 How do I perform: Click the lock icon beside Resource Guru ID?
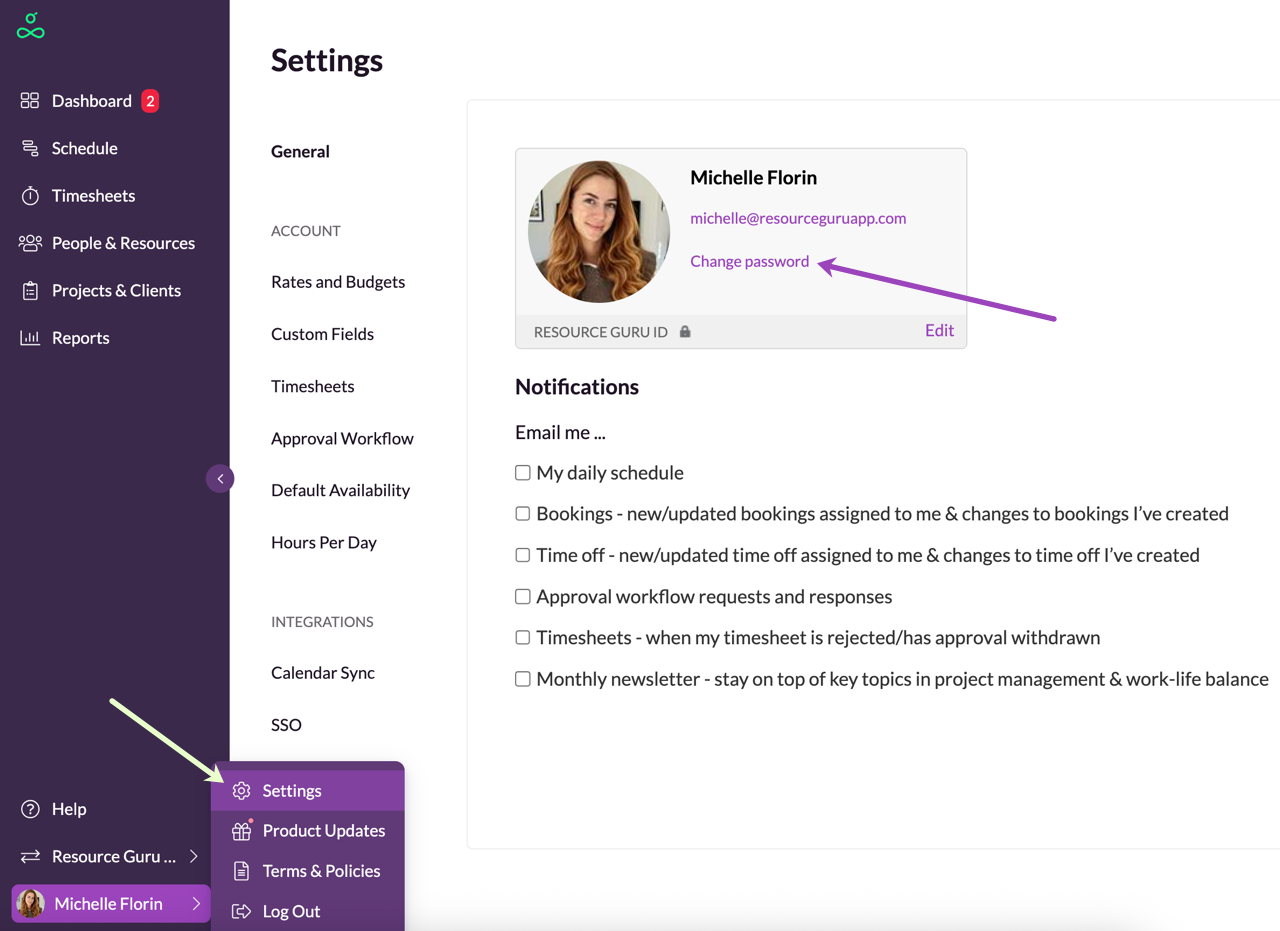(685, 331)
